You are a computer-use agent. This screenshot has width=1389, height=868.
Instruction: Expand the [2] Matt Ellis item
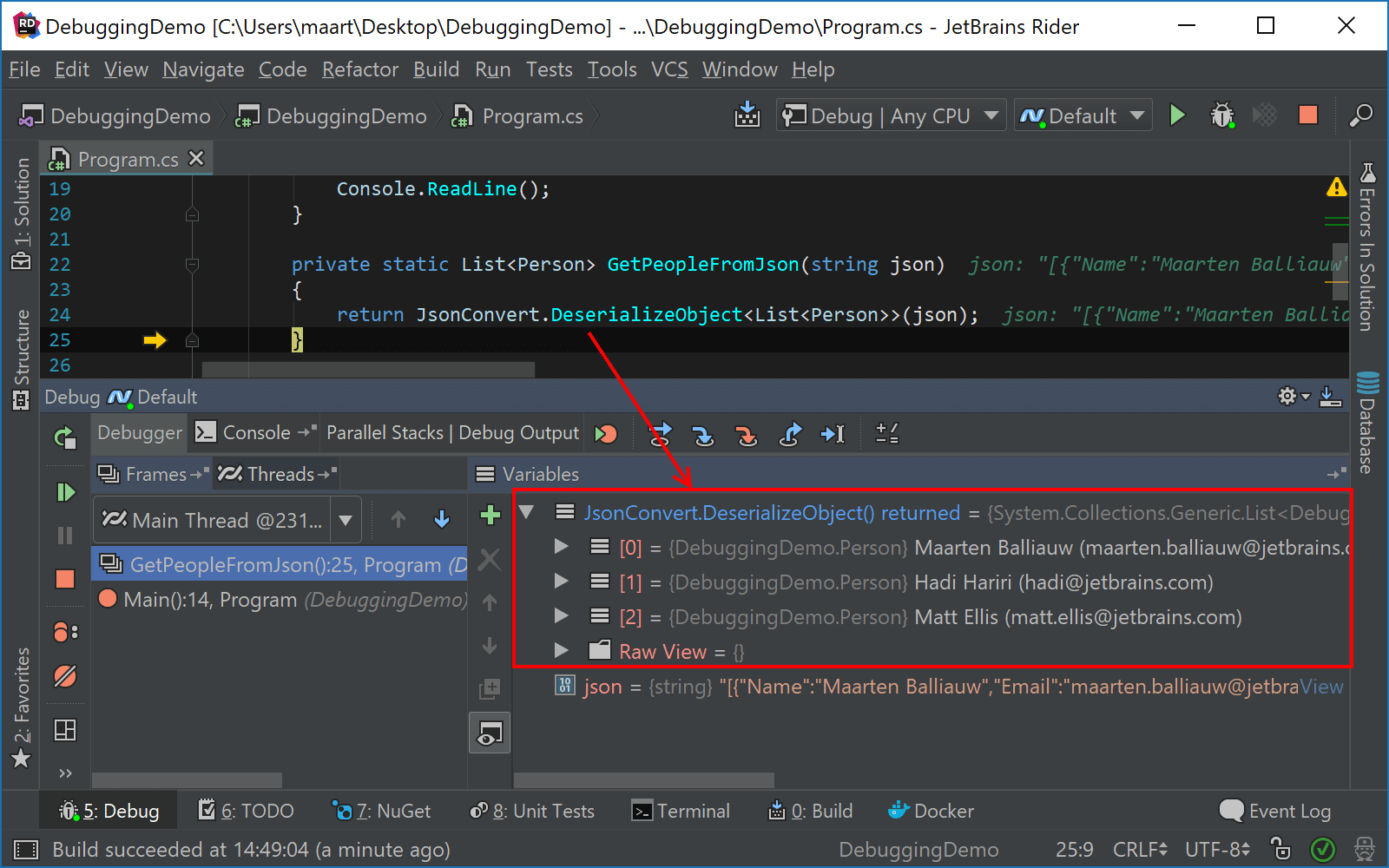point(561,615)
